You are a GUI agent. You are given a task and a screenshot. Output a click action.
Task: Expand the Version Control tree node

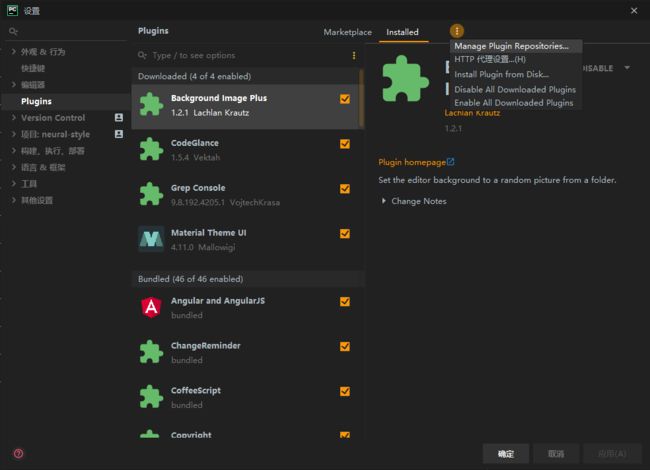(x=14, y=118)
